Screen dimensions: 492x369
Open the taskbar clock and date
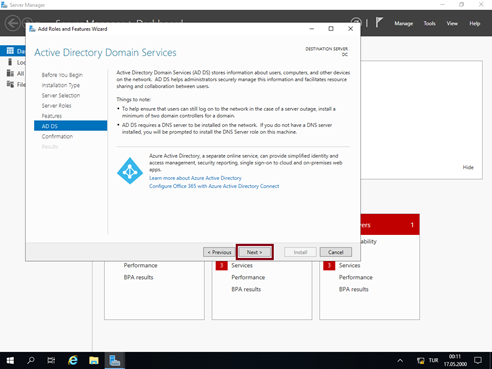pos(455,360)
